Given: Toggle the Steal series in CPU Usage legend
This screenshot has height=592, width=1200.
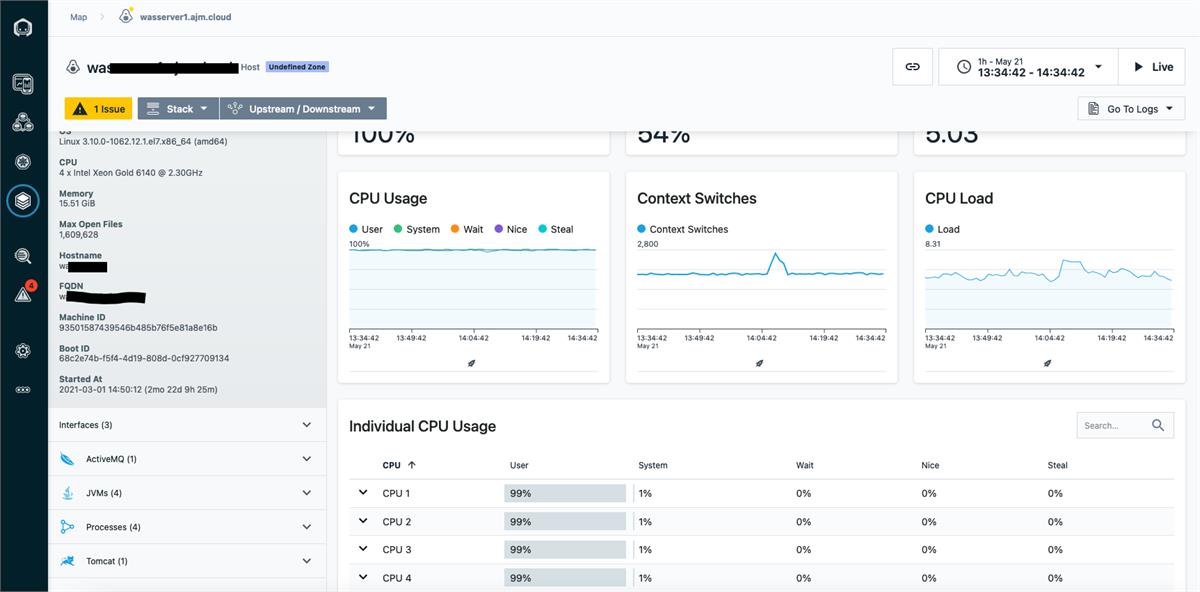Looking at the screenshot, I should 558,229.
